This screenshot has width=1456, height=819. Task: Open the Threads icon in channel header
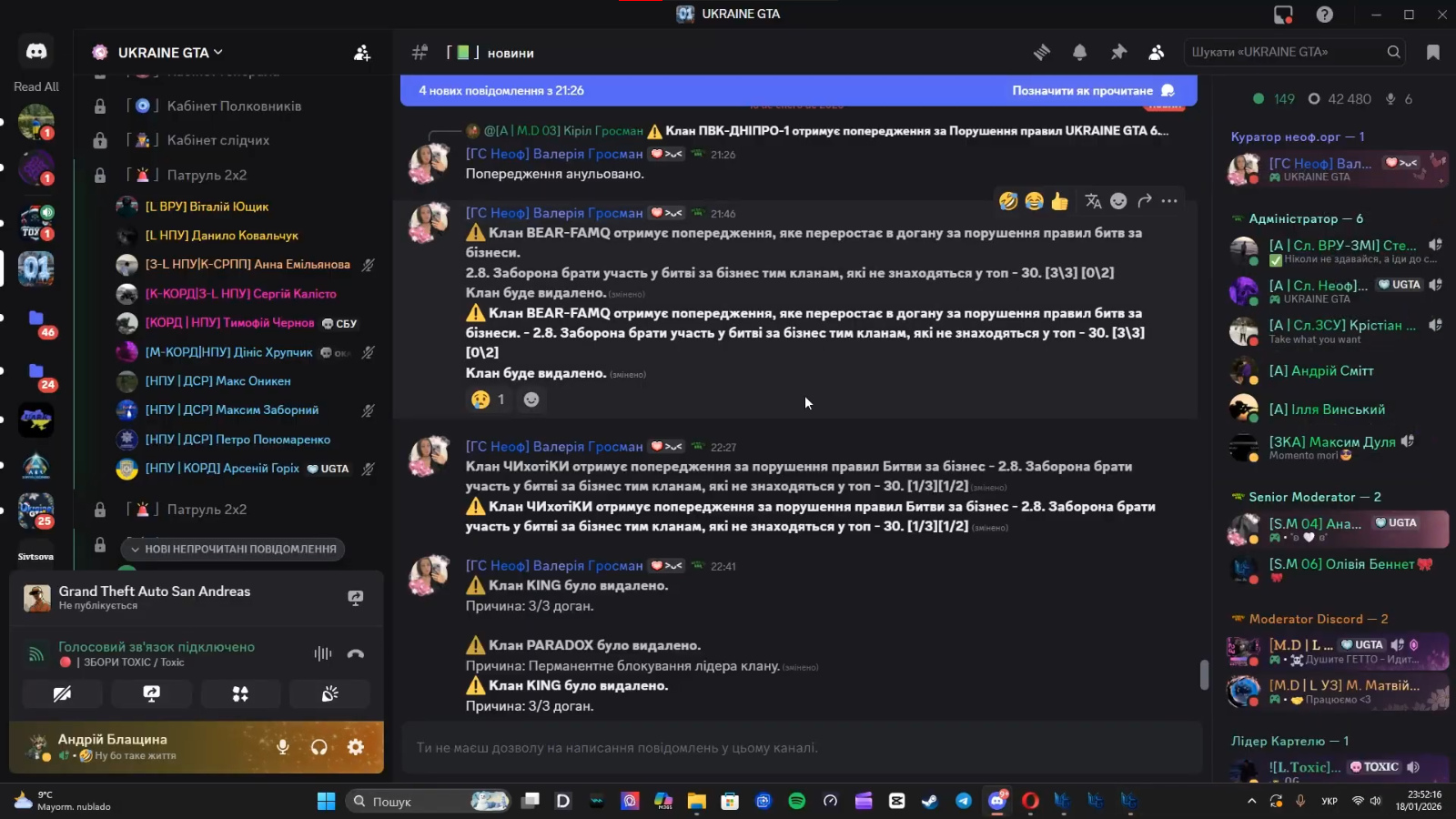click(1042, 53)
